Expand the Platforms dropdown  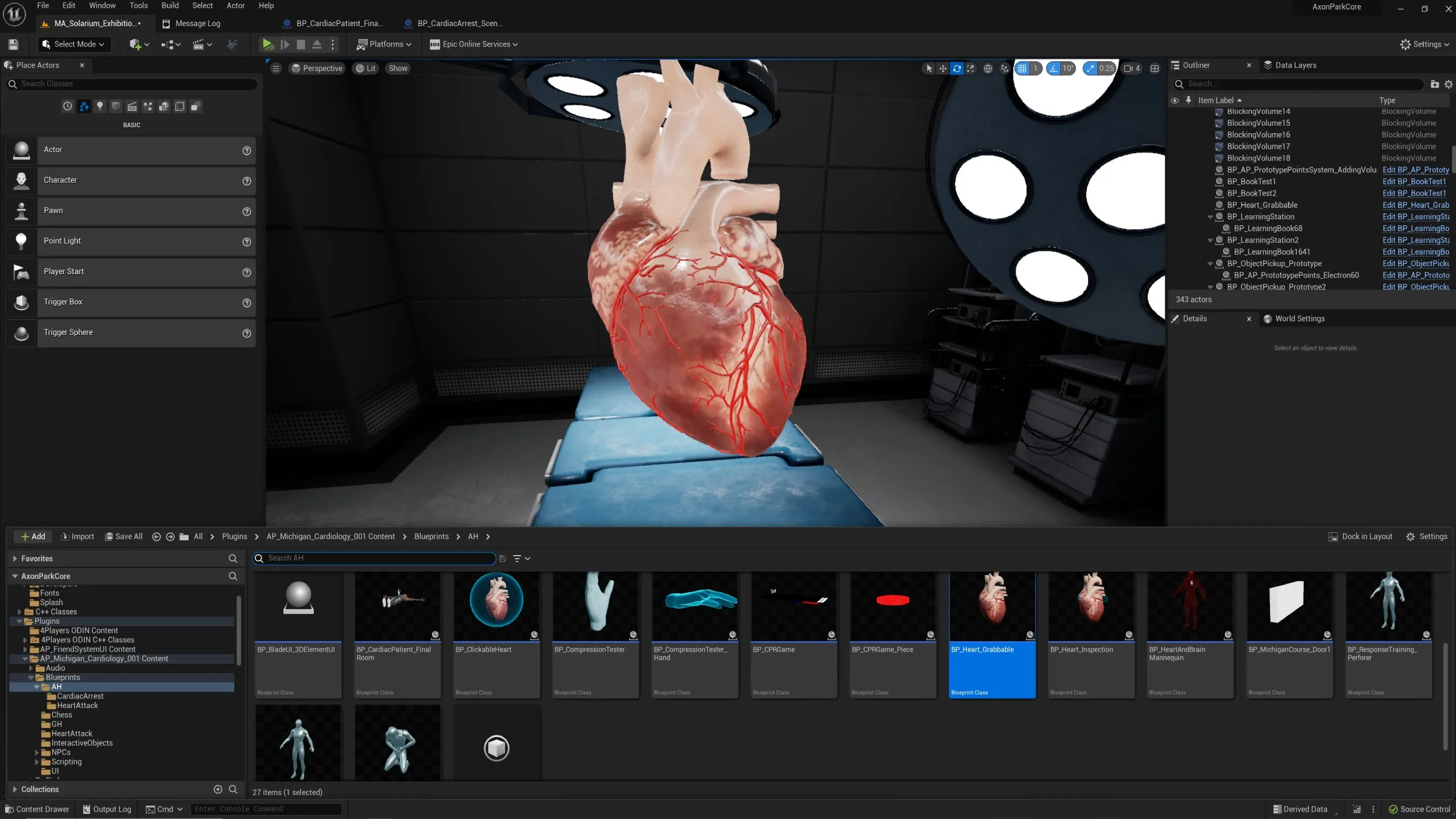coord(384,44)
